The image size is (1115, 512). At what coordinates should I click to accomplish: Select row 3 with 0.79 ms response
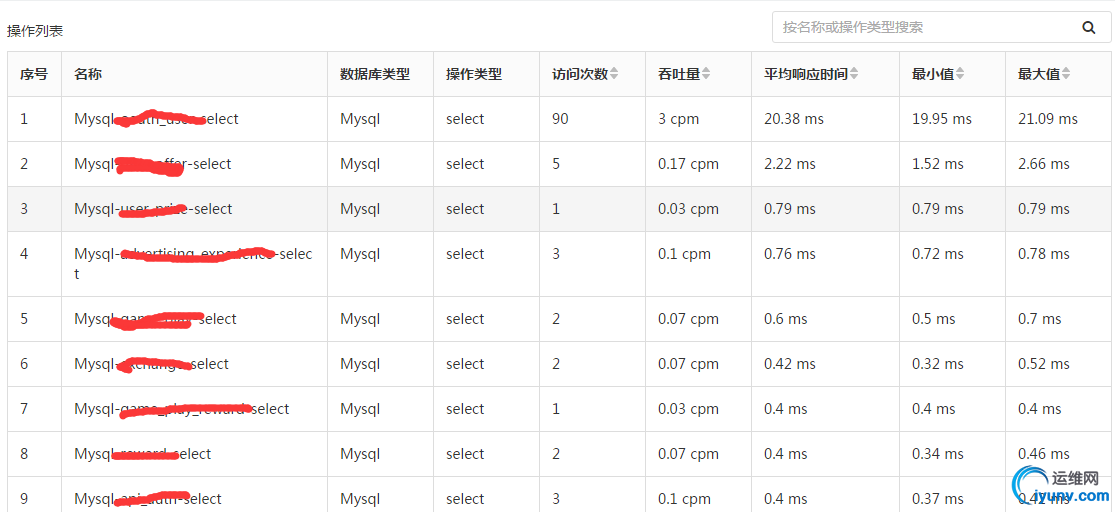[560, 209]
